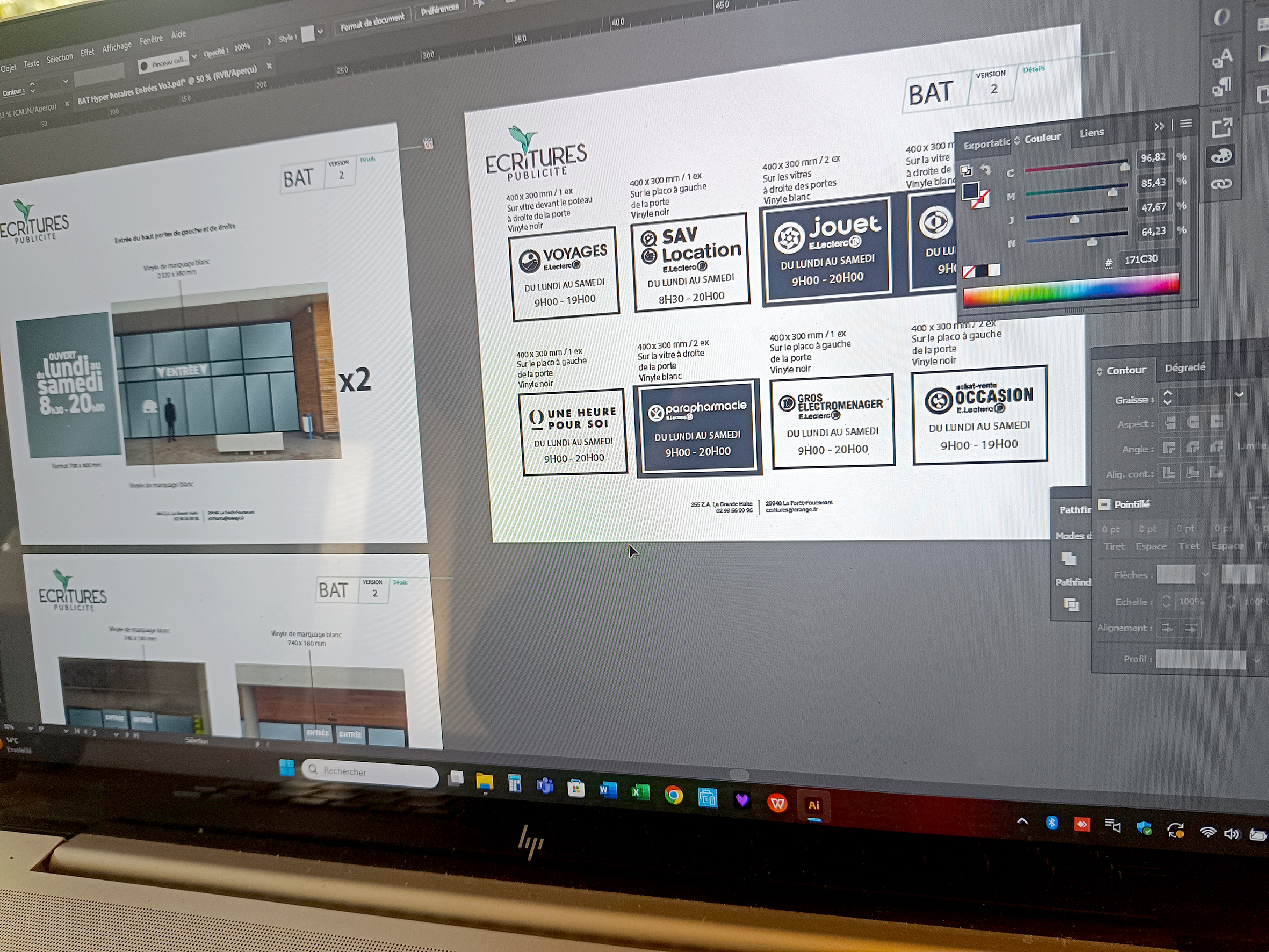Viewport: 1269px width, 952px height.
Task: Click the Asset Export panel icon
Action: pyautogui.click(x=1221, y=127)
